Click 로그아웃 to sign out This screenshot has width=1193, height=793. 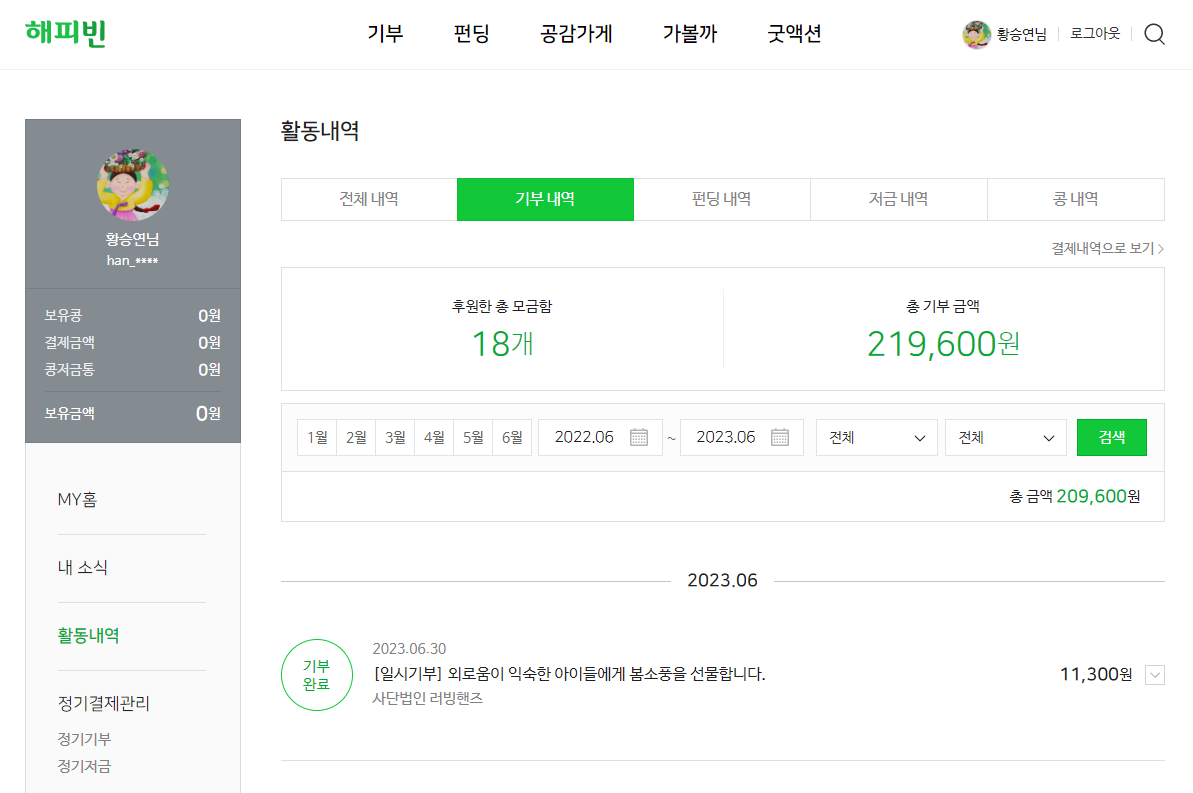tap(1094, 33)
